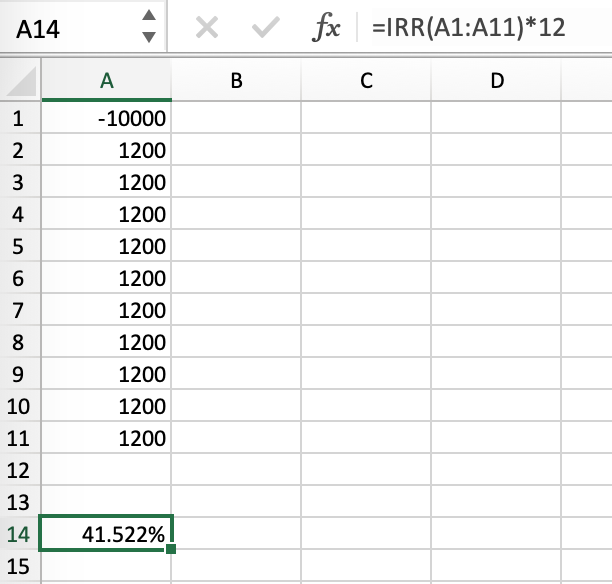Click cell A10 containing 1200
This screenshot has height=584, width=612.
[x=106, y=406]
